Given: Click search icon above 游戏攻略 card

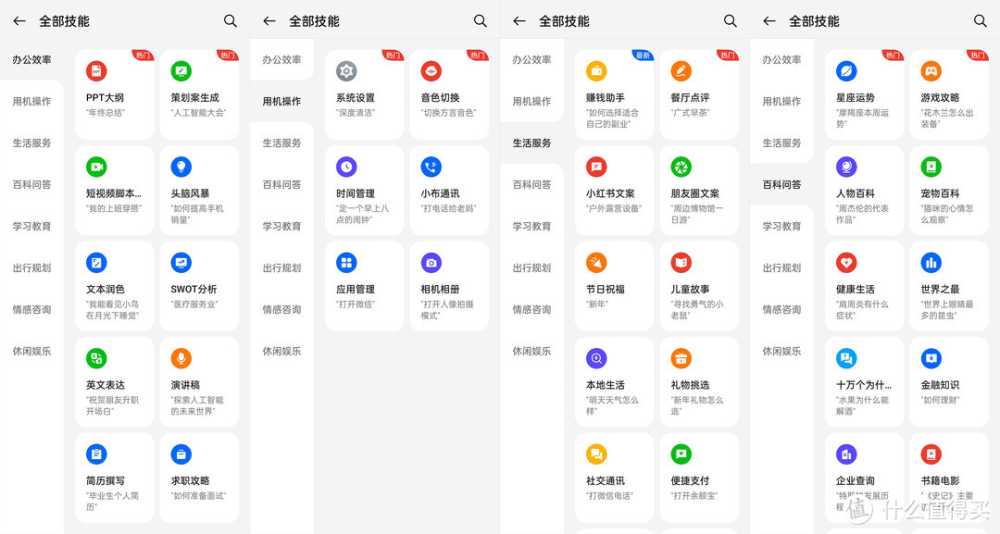Looking at the screenshot, I should tap(980, 21).
